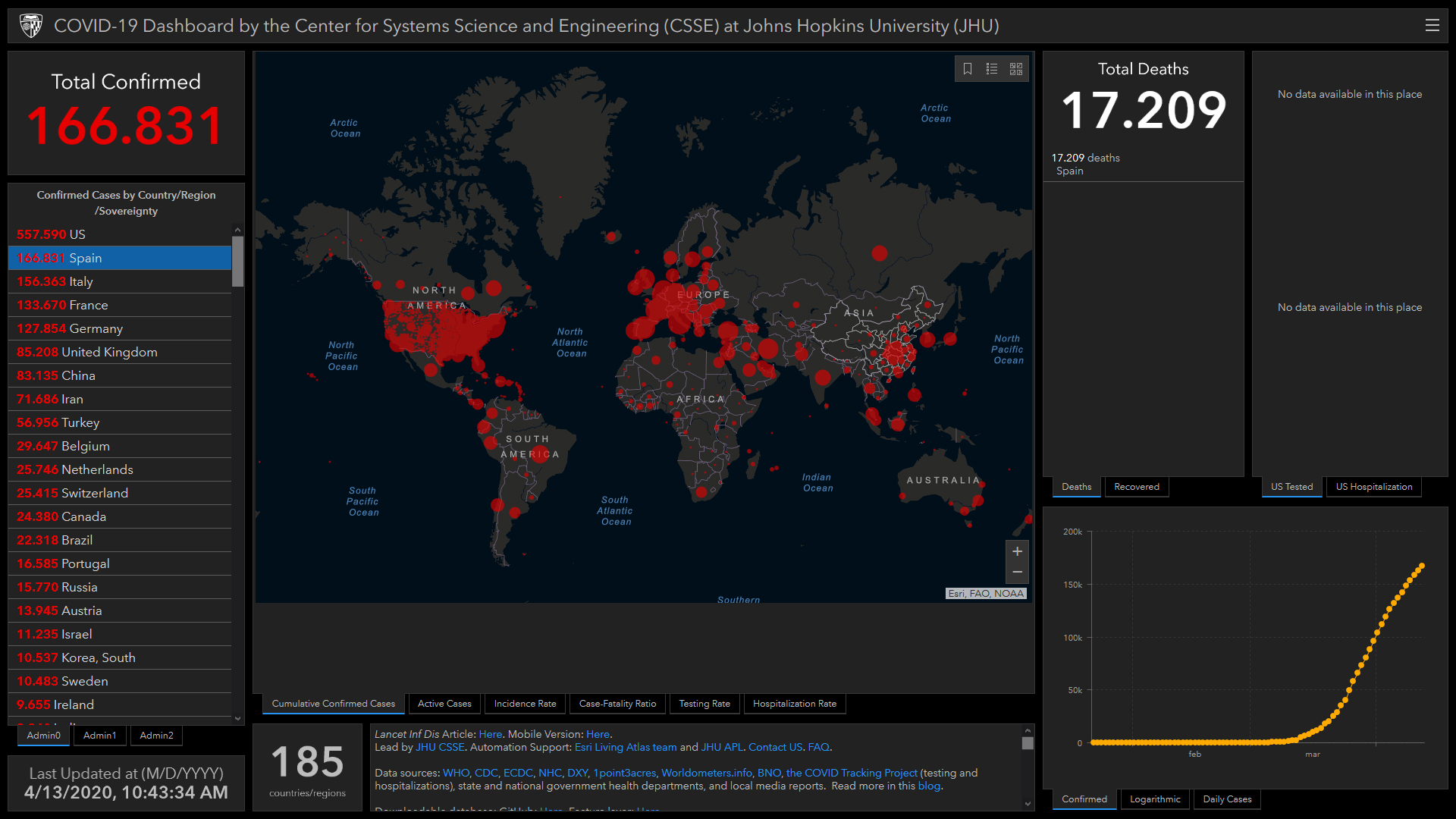Select China in the country list
The height and width of the screenshot is (819, 1456).
point(120,375)
